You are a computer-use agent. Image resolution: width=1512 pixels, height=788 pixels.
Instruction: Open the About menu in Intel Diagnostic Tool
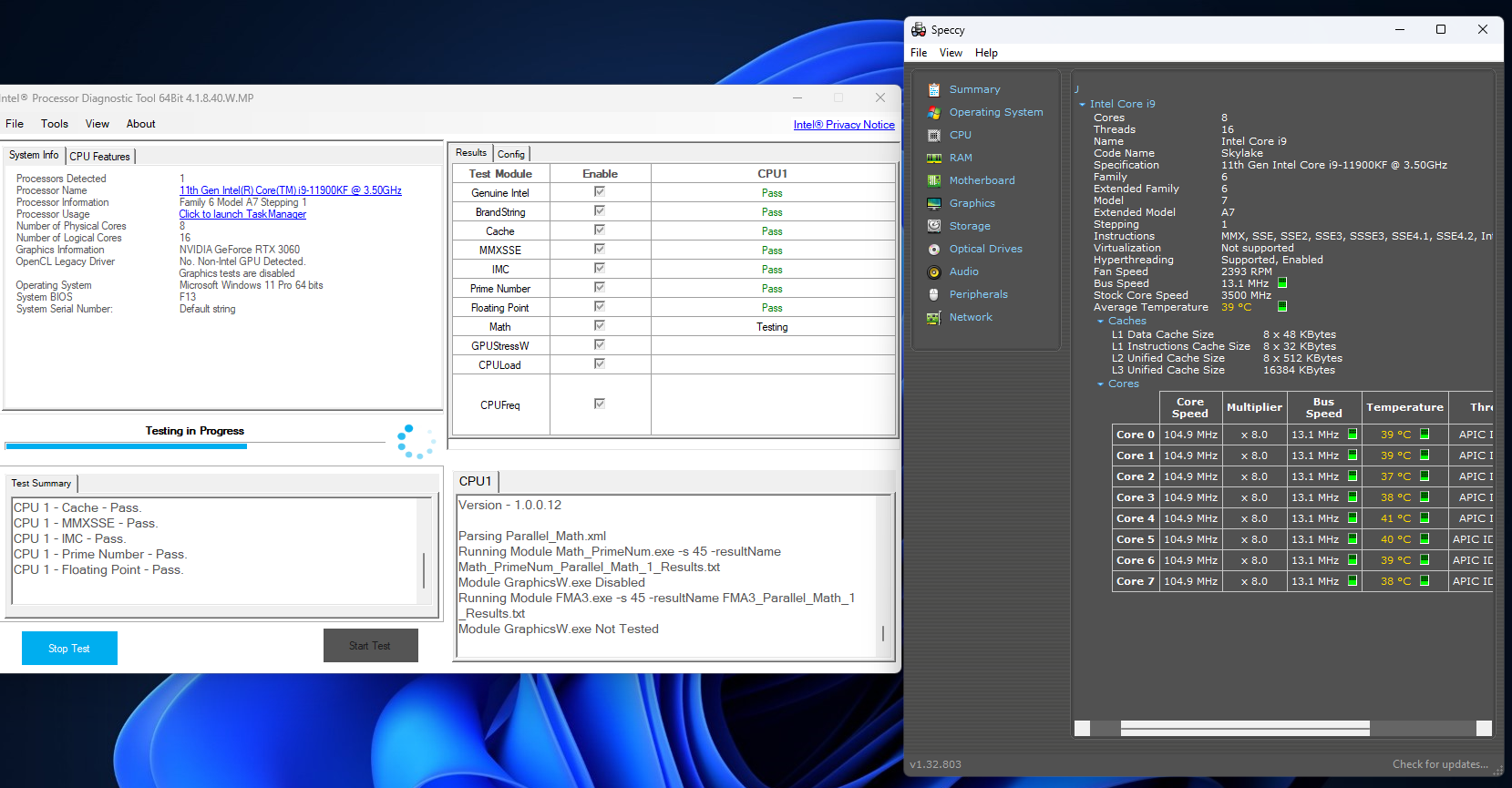(x=140, y=124)
